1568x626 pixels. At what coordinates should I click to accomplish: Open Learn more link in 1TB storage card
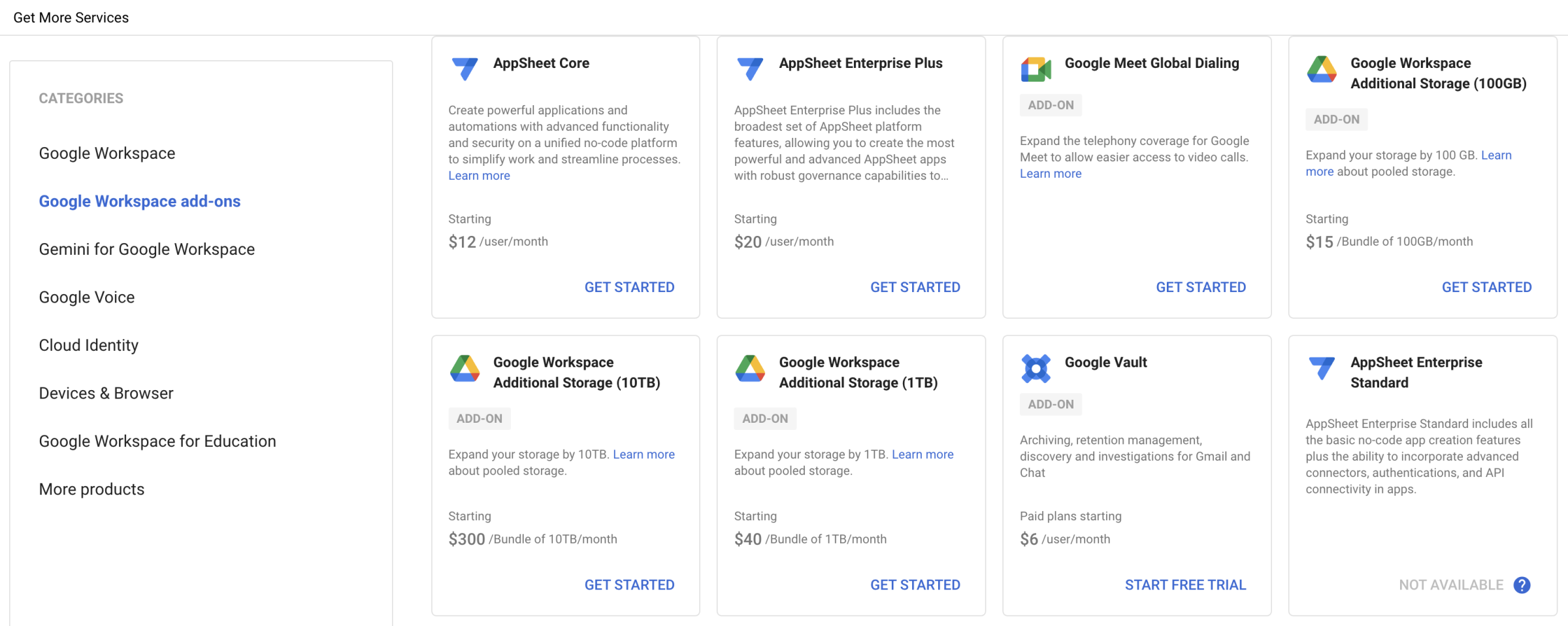(x=923, y=454)
